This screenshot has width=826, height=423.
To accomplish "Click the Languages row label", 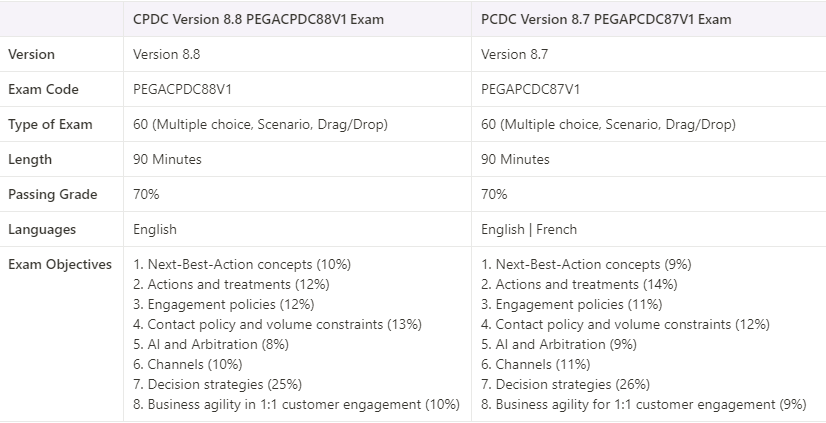I will [x=42, y=229].
